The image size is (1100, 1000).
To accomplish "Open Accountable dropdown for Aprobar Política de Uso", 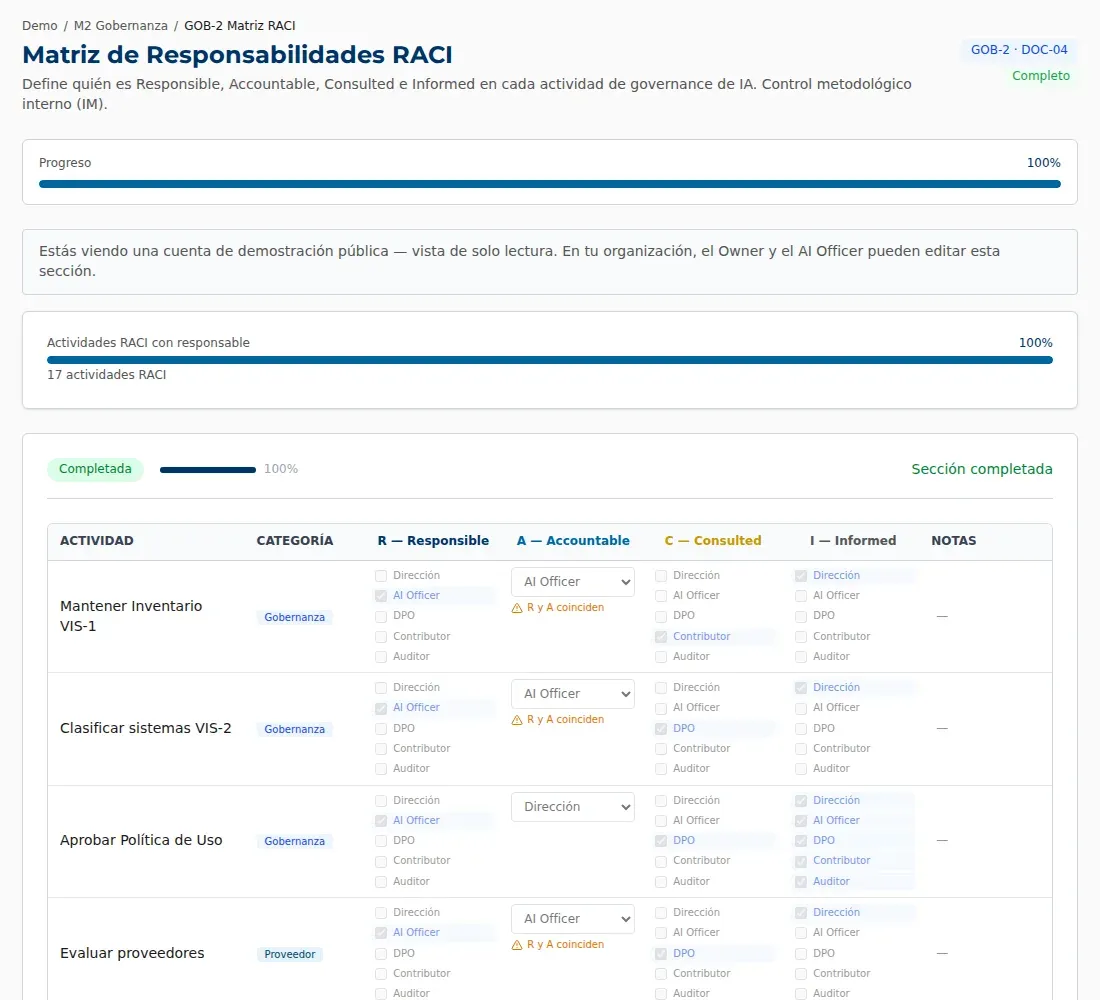I will tap(572, 807).
